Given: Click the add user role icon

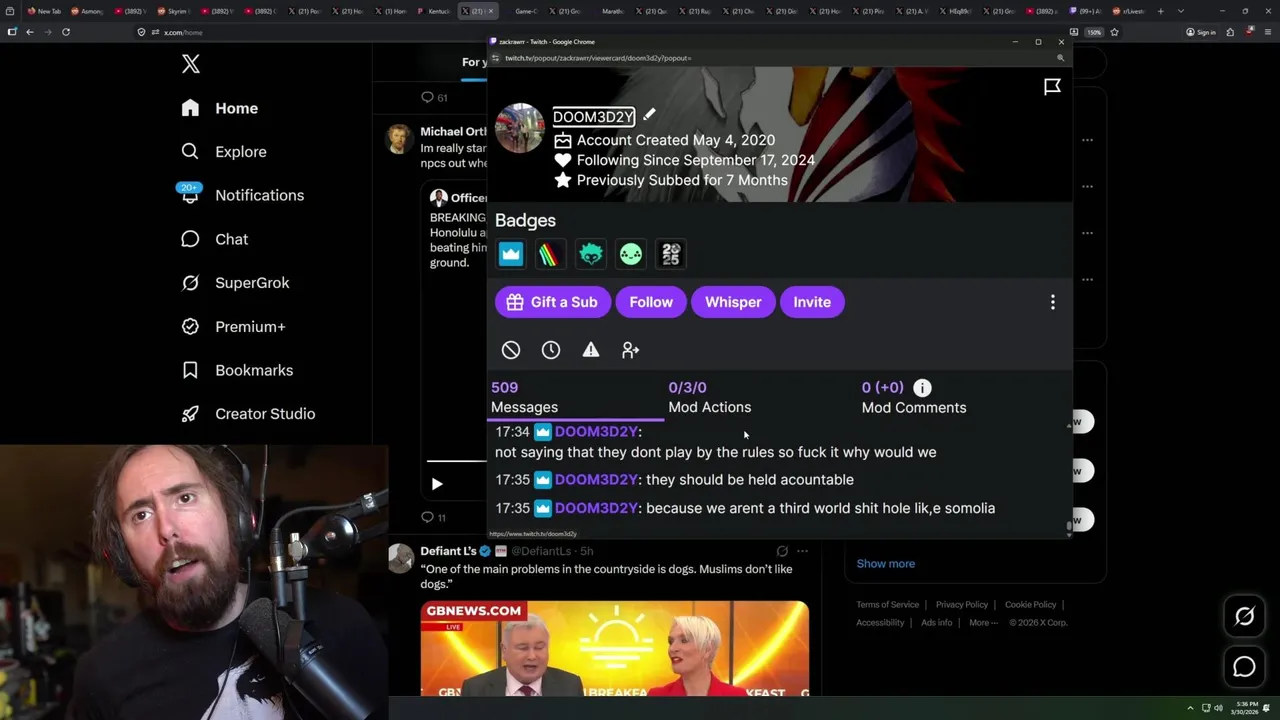Looking at the screenshot, I should pyautogui.click(x=630, y=350).
